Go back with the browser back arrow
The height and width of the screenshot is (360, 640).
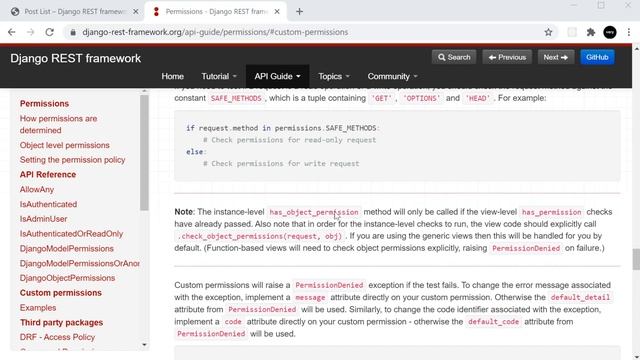(11, 32)
